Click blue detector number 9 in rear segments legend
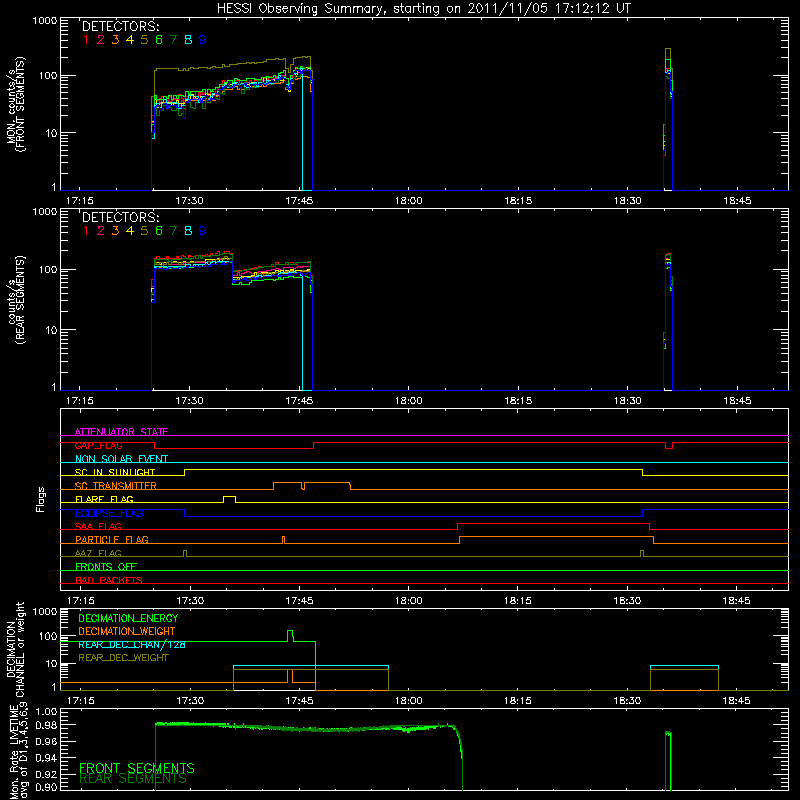 203,231
